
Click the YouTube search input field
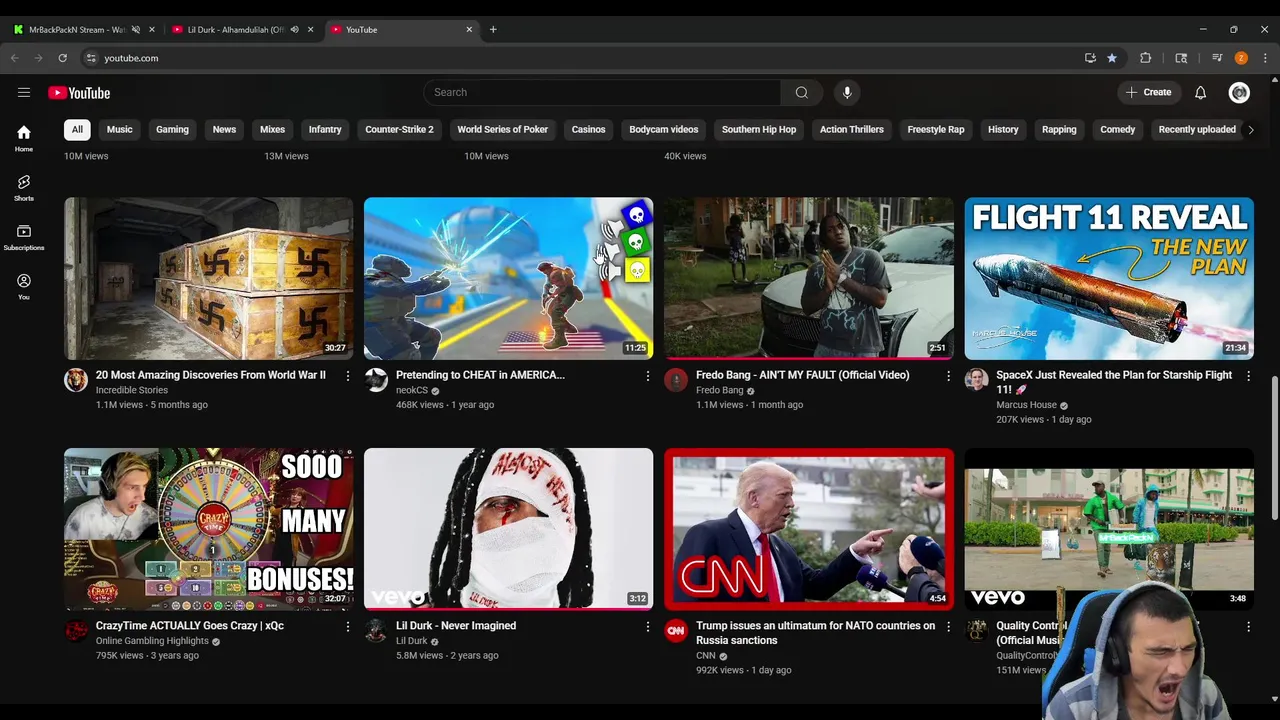tap(602, 93)
